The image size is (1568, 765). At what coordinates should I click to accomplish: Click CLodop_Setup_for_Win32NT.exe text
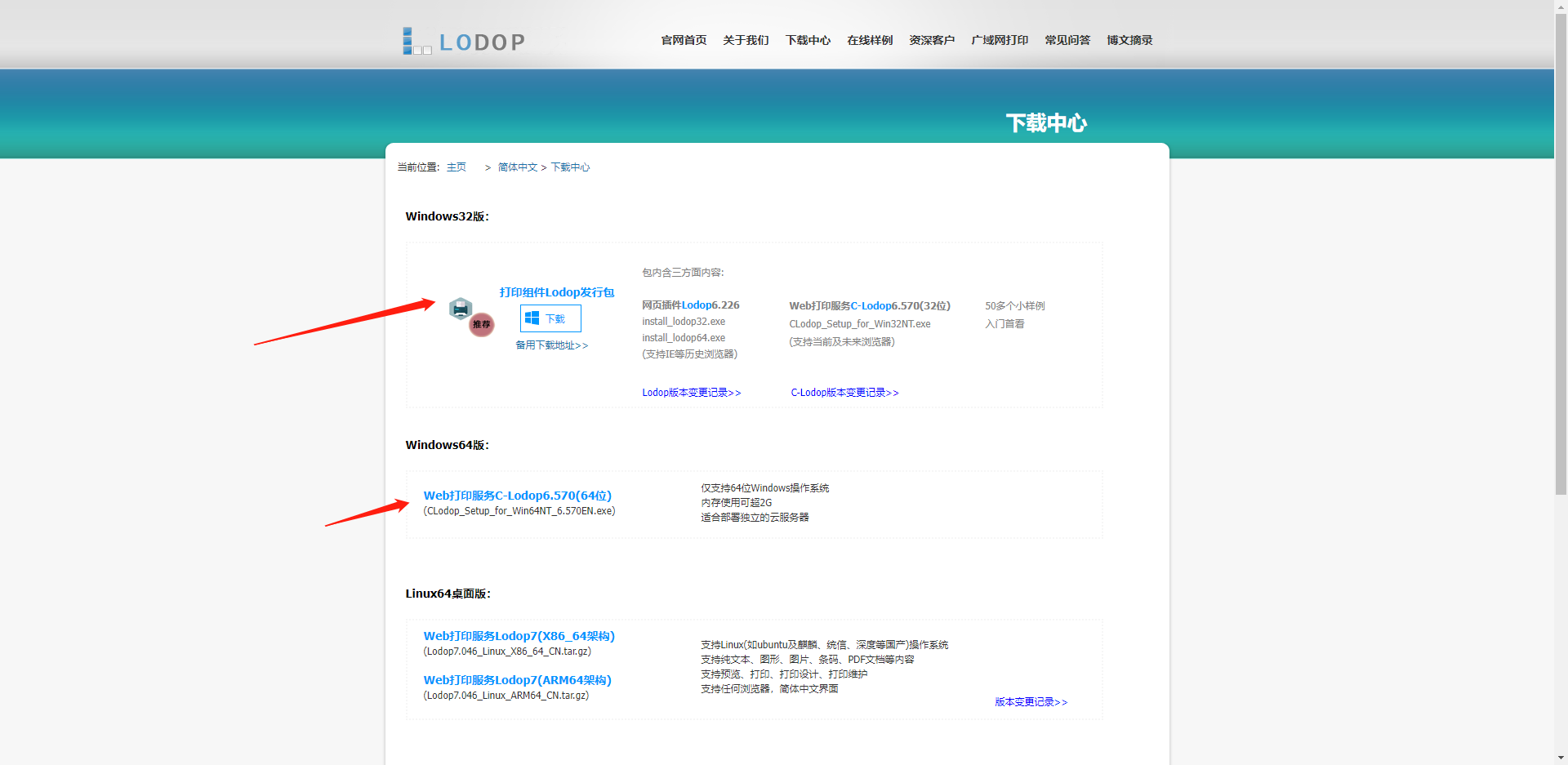tap(860, 324)
